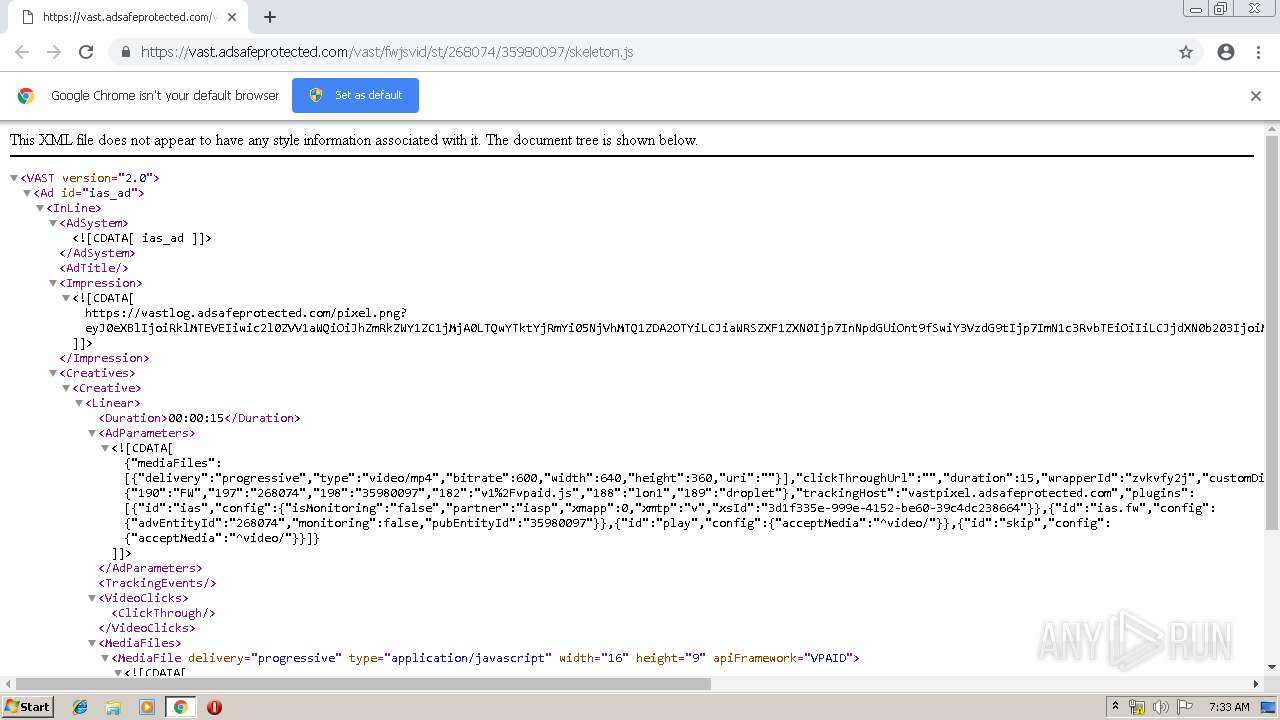The width and height of the screenshot is (1280, 720).
Task: Click the Duration 00:00:15 text
Action: tap(199, 418)
